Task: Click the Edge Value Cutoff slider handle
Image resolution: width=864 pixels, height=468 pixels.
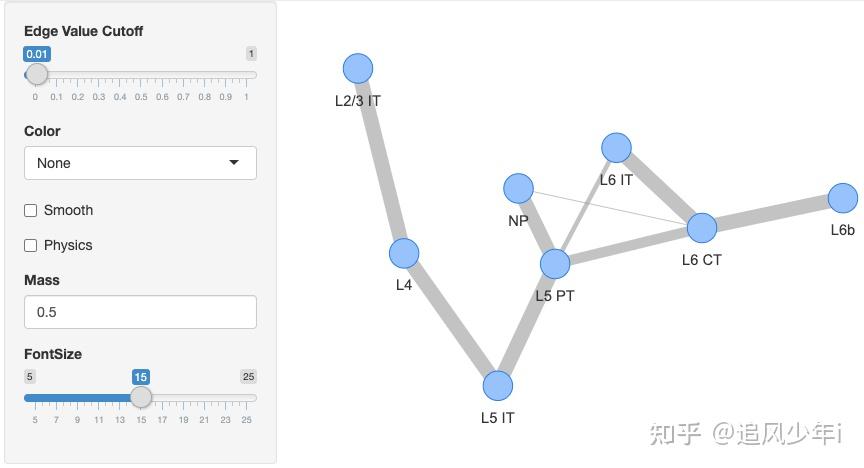Action: (x=37, y=74)
